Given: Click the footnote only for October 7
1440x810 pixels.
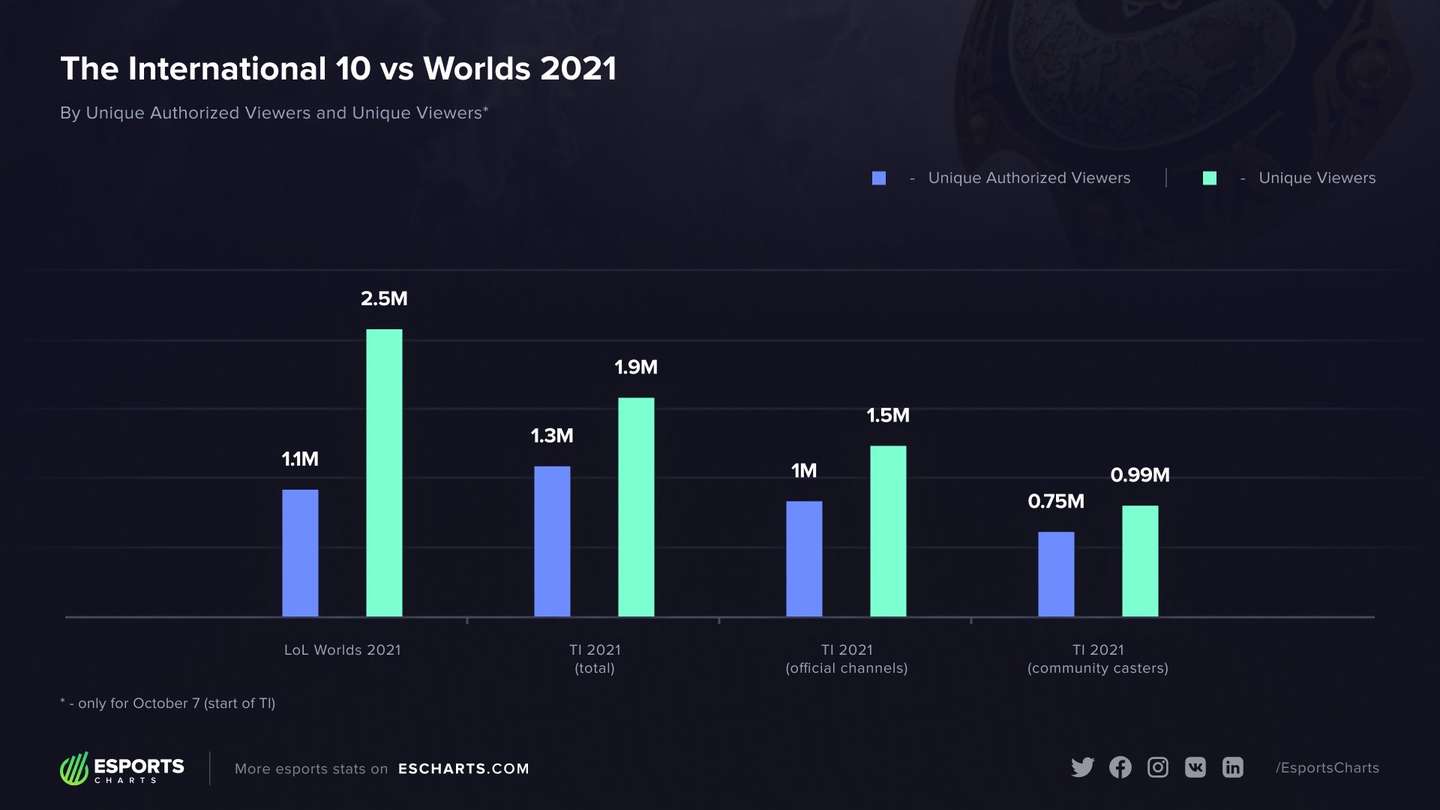Looking at the screenshot, I should (x=168, y=703).
